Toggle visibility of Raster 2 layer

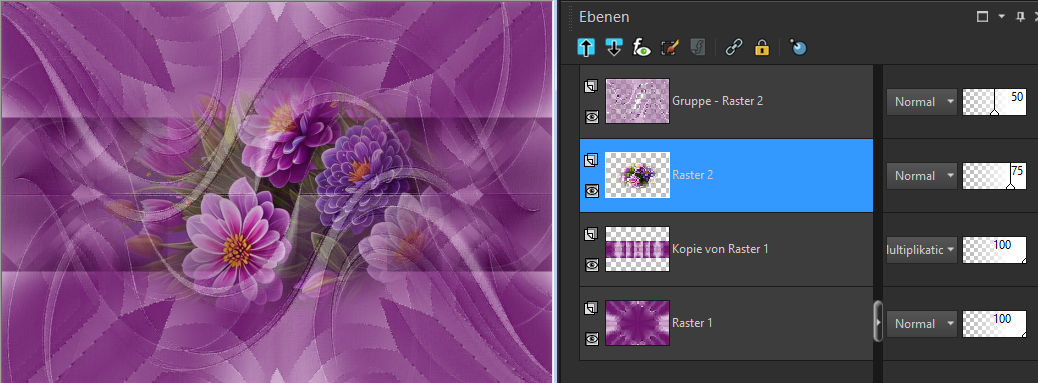tap(592, 191)
